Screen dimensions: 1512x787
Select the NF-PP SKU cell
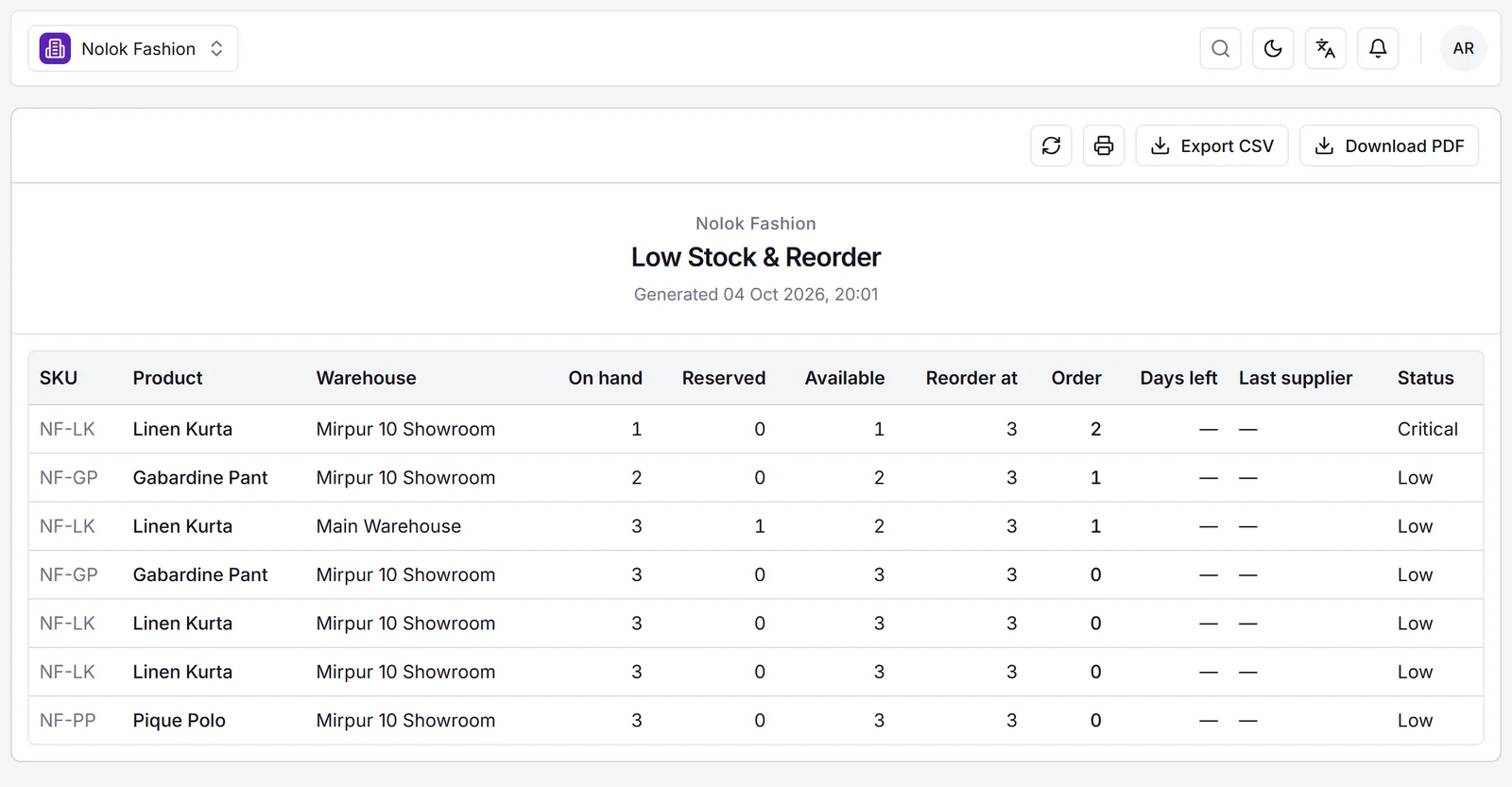[68, 721]
